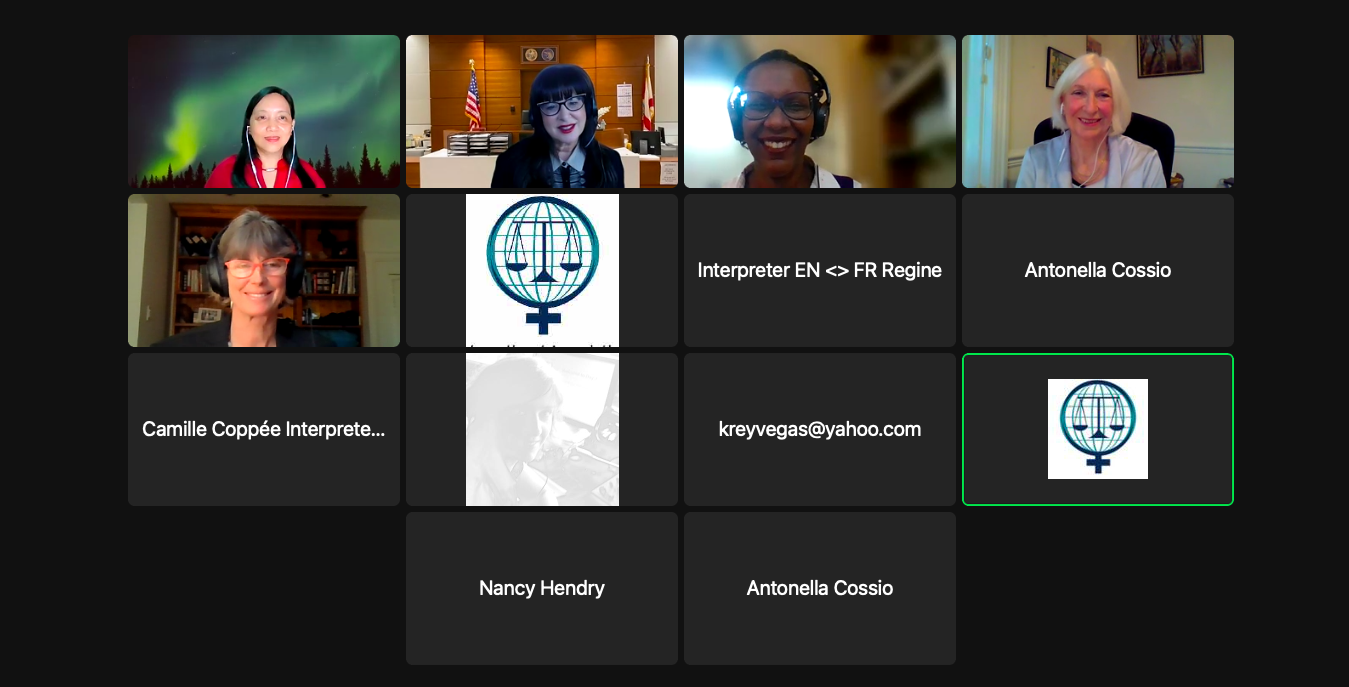Click the smiling participant wearing black headphones

click(x=819, y=111)
